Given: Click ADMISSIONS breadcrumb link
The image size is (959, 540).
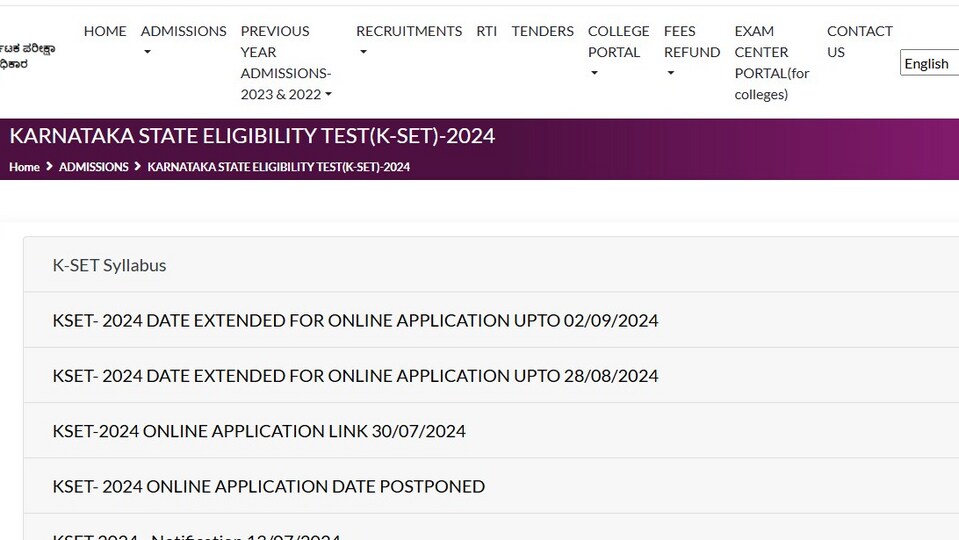Looking at the screenshot, I should (94, 167).
